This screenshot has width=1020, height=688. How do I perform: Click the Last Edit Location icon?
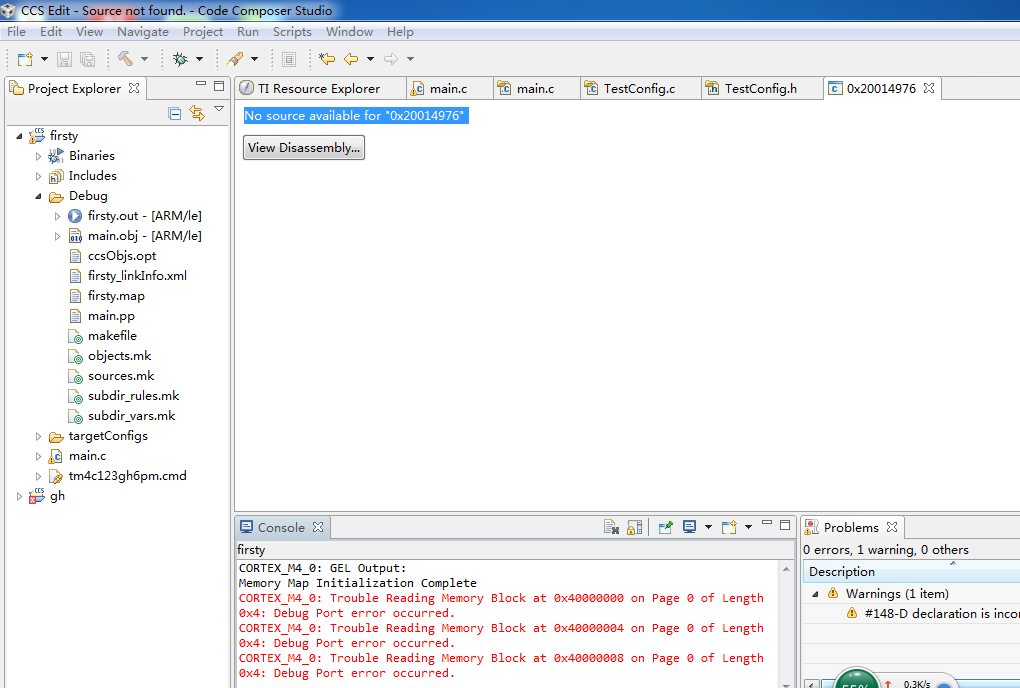327,59
